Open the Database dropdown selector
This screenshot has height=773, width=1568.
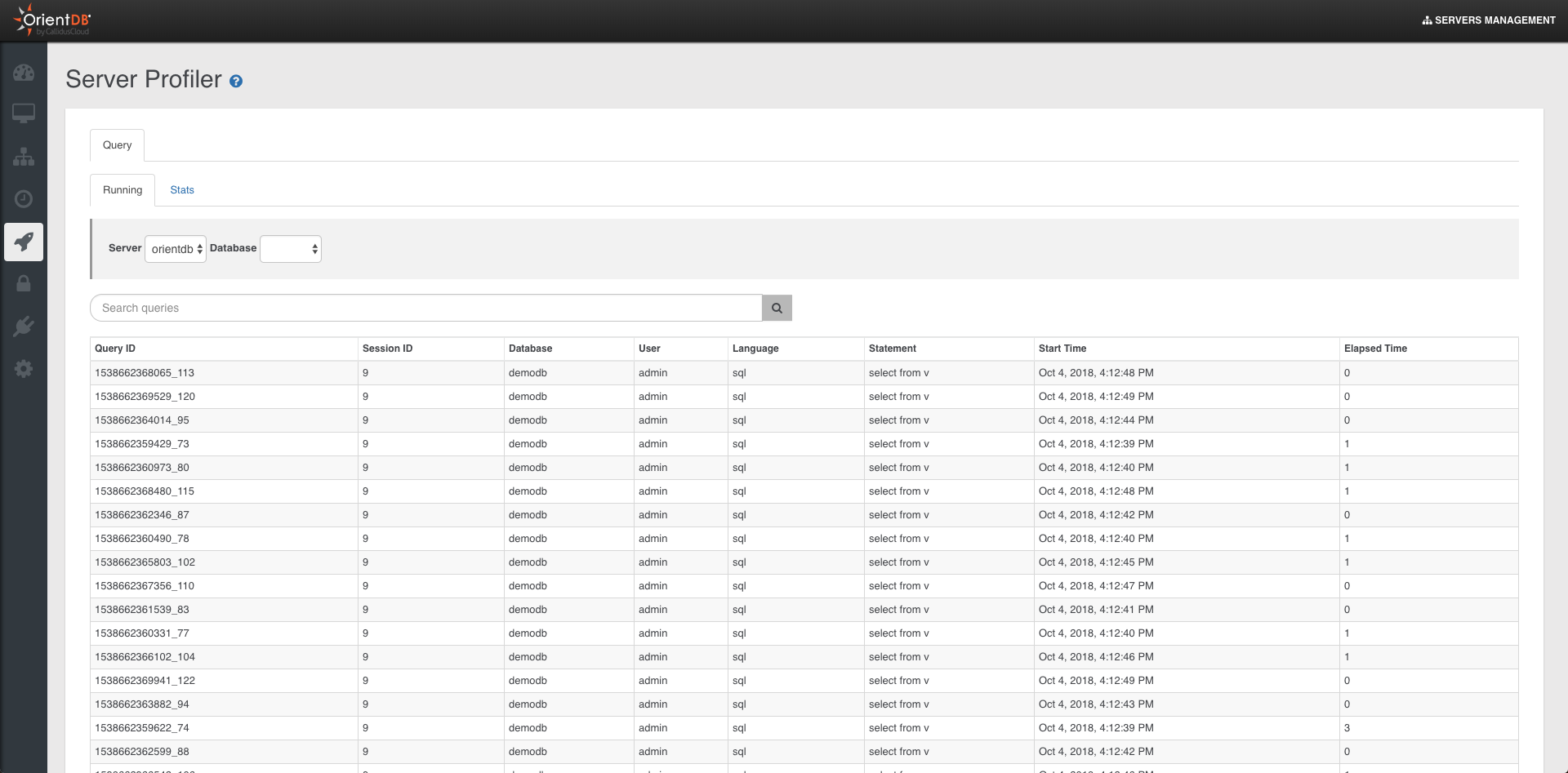[x=291, y=249]
